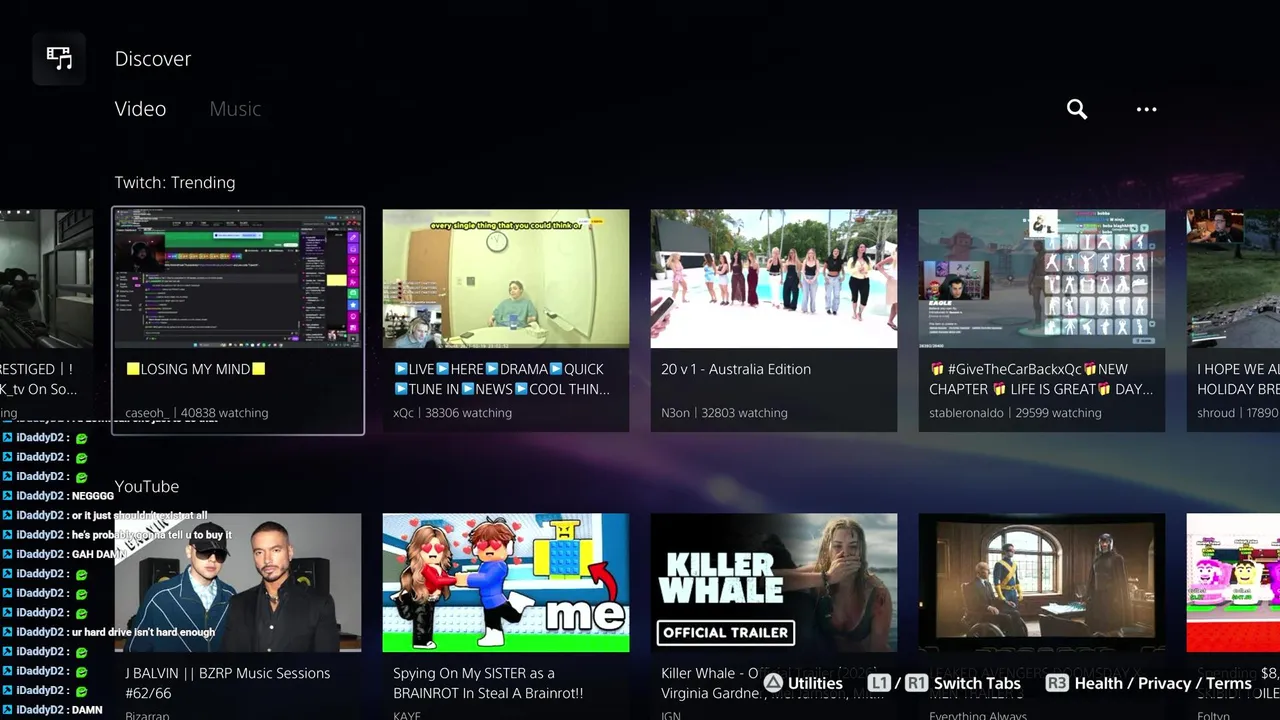Screen dimensions: 1280x720
Task: Click the 'stableronaldo | 29599 watching' text
Action: coord(1015,413)
